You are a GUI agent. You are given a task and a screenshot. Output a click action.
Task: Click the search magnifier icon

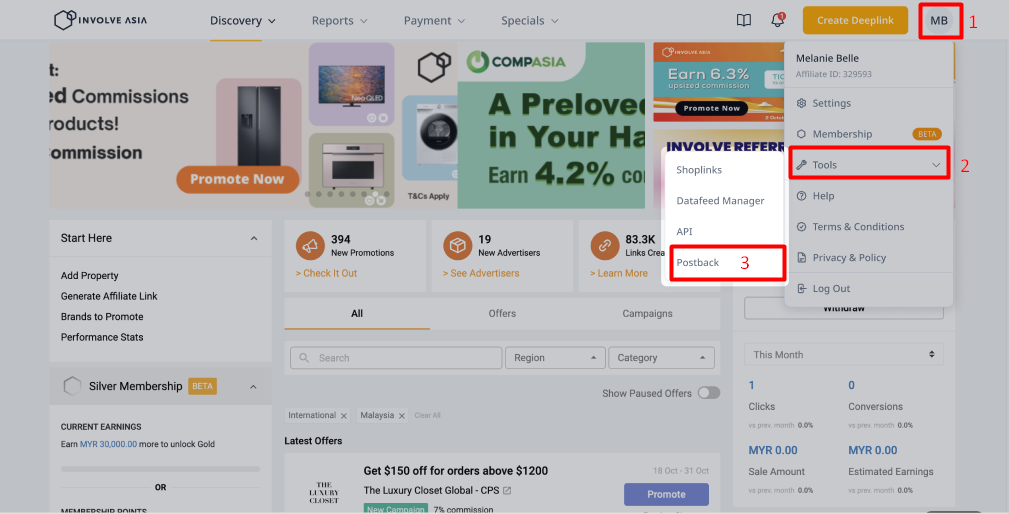(x=304, y=358)
